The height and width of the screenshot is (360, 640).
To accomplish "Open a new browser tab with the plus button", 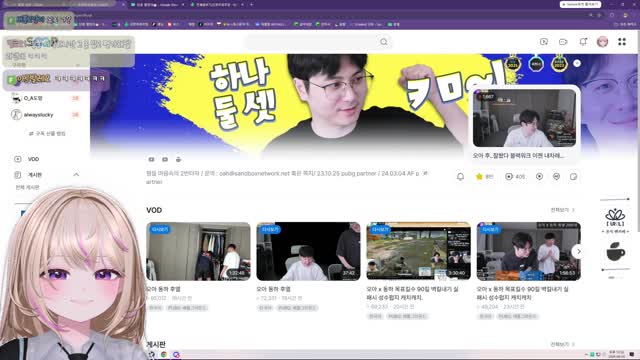I will tap(251, 4).
